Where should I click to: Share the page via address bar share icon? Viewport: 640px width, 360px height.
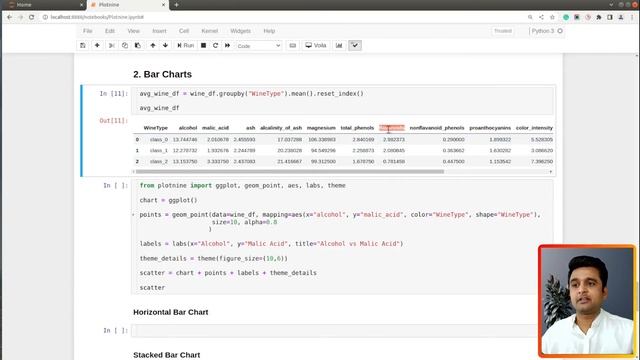coord(541,17)
